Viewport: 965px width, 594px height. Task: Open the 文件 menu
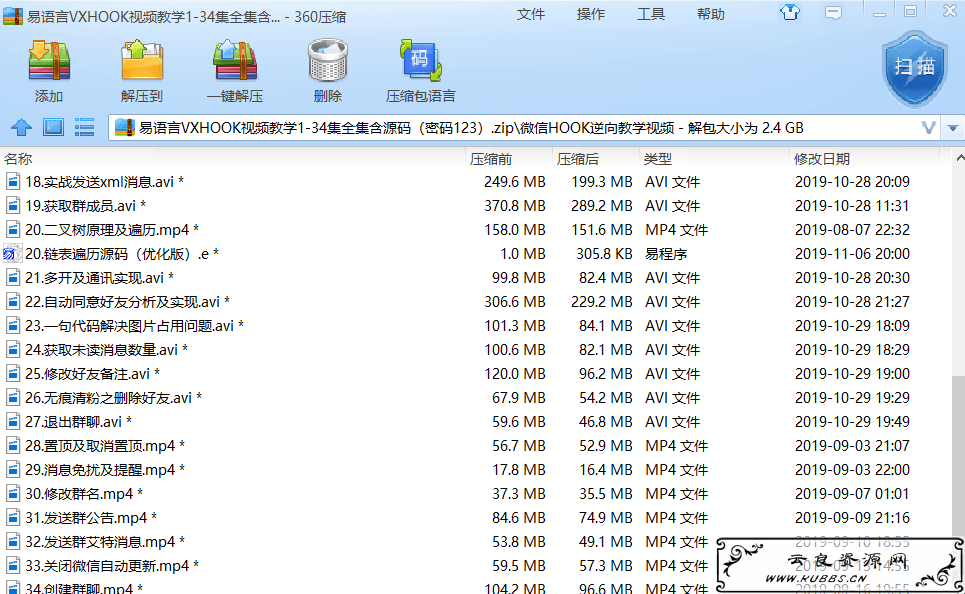coord(531,14)
